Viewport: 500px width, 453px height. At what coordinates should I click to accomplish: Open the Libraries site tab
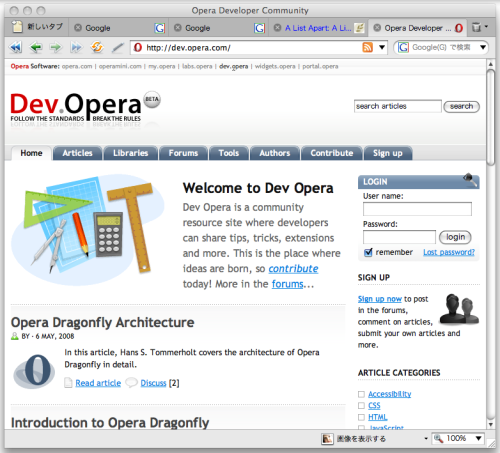click(x=130, y=153)
